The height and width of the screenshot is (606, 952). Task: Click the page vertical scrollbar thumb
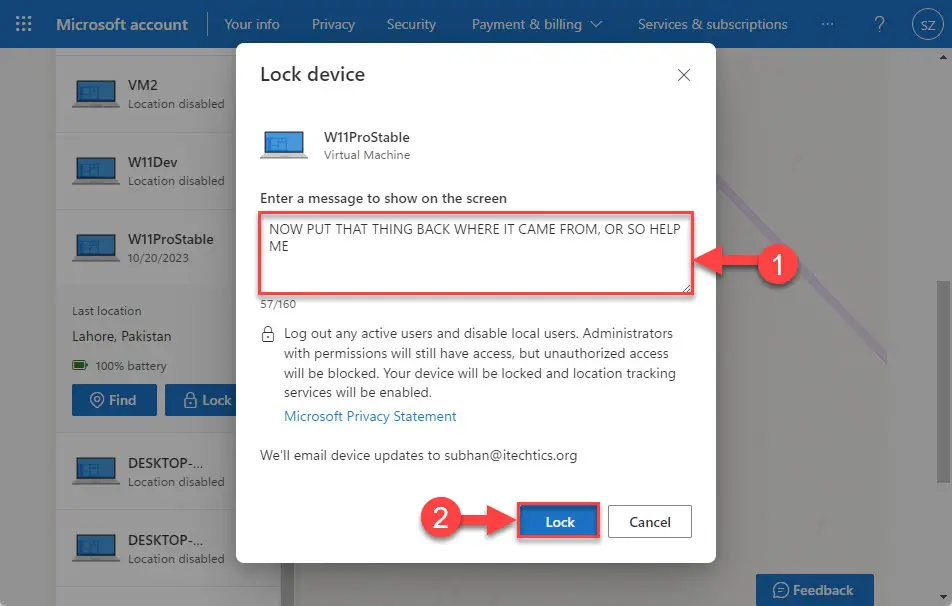click(943, 383)
